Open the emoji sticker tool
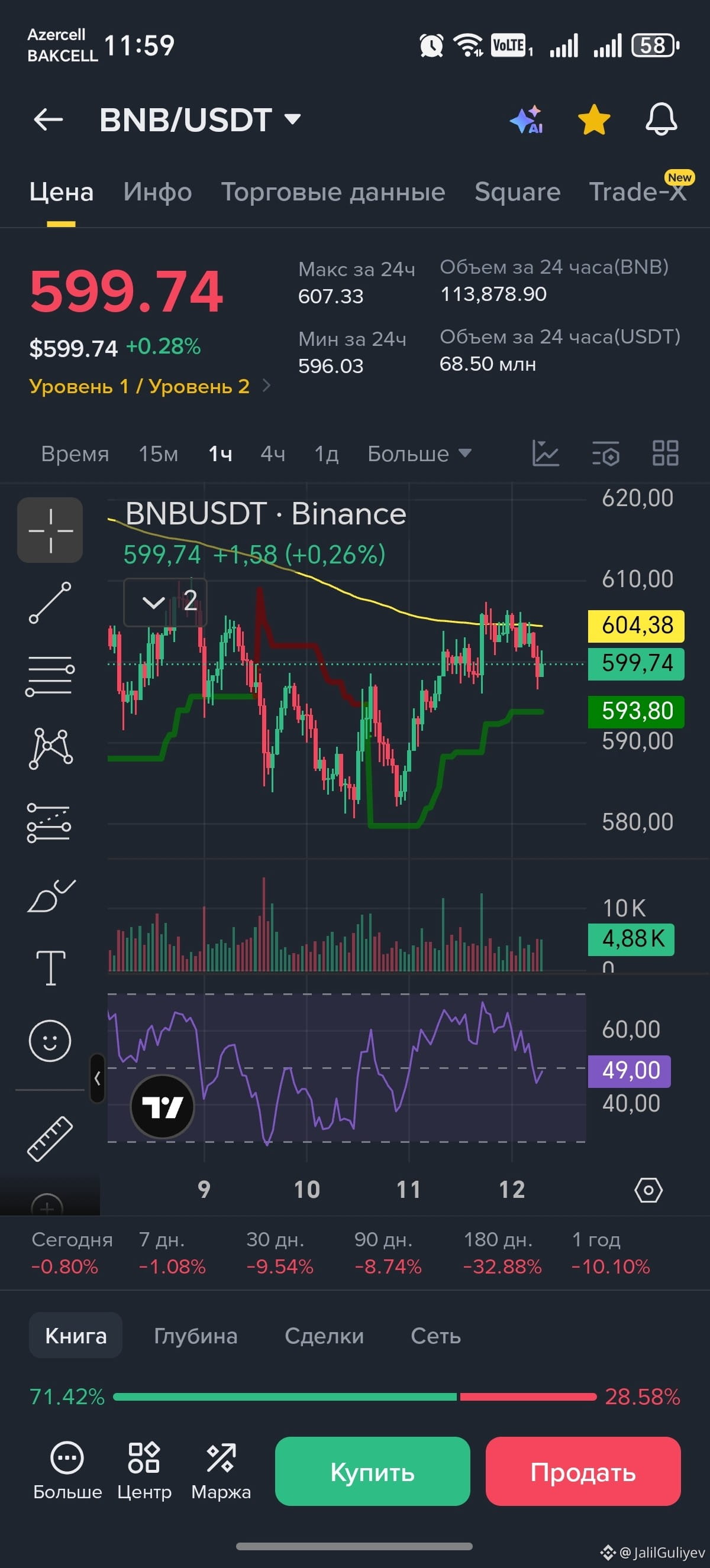The height and width of the screenshot is (1568, 710). tap(50, 1041)
